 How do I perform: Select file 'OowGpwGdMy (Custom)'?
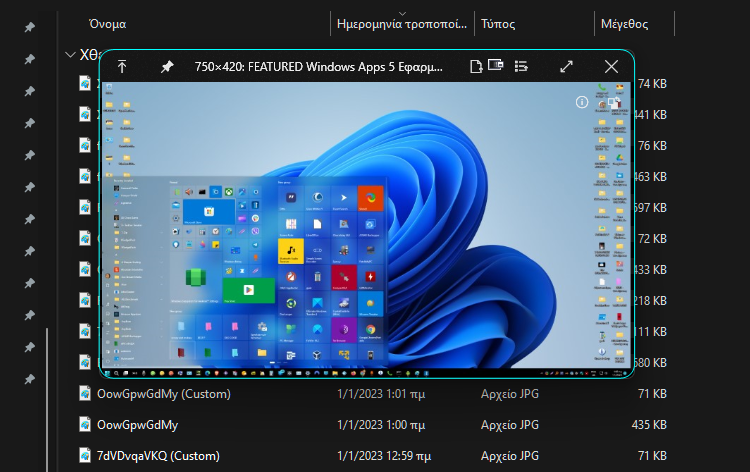point(164,394)
